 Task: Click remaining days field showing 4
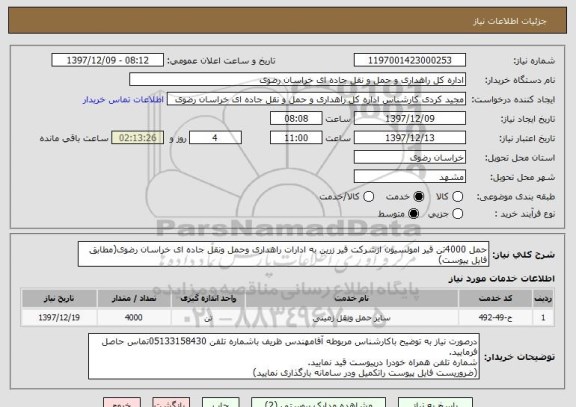click(215, 138)
